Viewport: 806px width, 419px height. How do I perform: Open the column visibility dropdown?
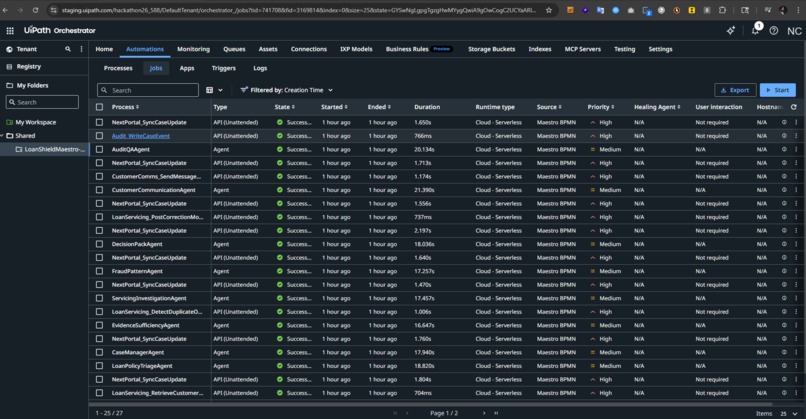click(x=214, y=90)
